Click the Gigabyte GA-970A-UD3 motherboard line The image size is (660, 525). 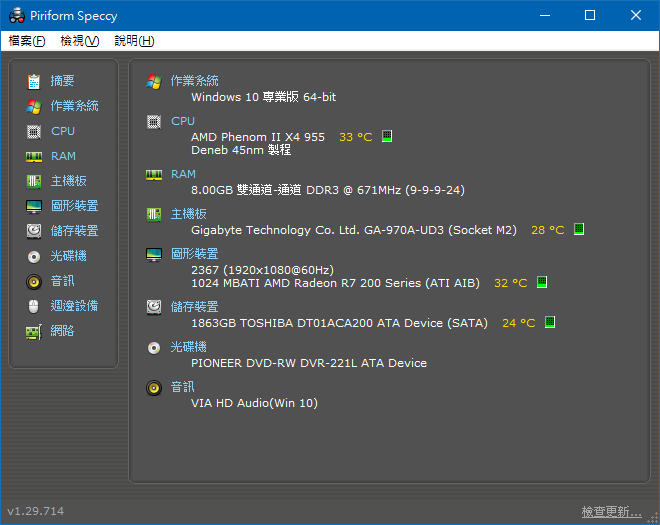click(354, 230)
